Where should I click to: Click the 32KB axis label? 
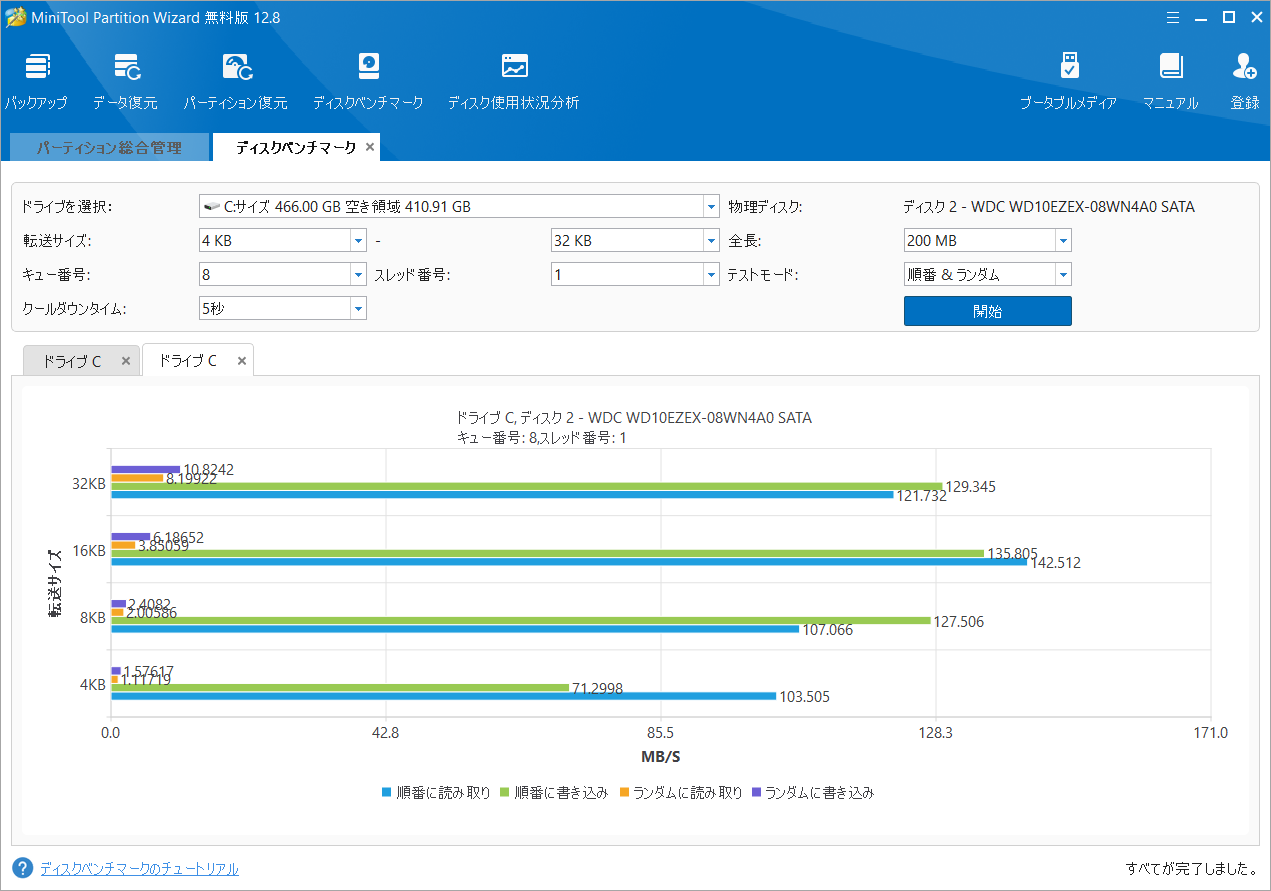click(90, 482)
